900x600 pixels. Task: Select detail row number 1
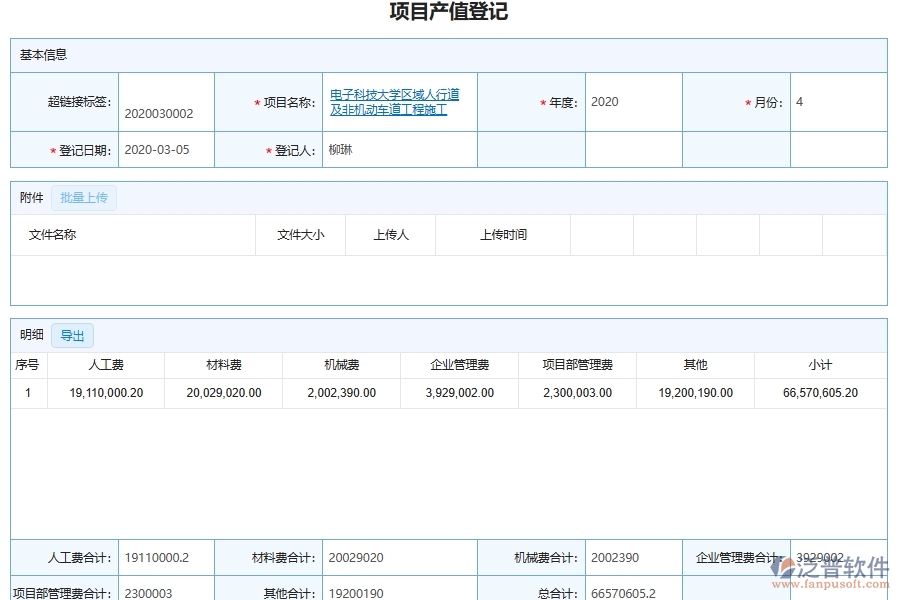(x=28, y=392)
